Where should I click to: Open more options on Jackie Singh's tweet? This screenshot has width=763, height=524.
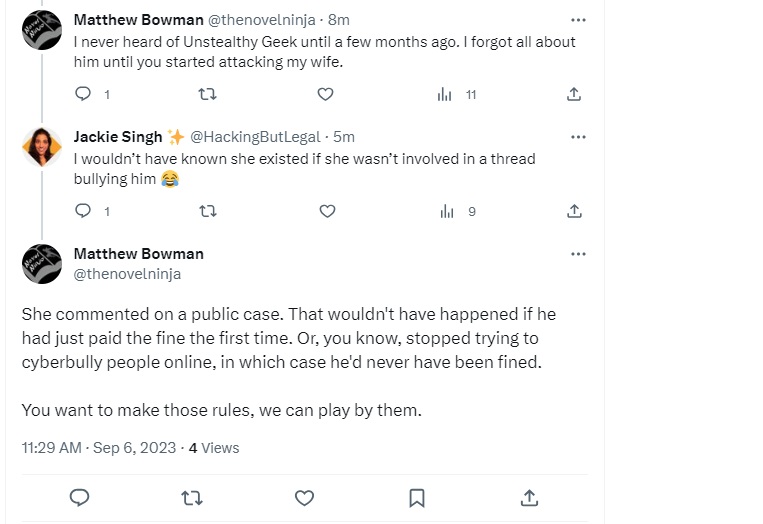(578, 136)
